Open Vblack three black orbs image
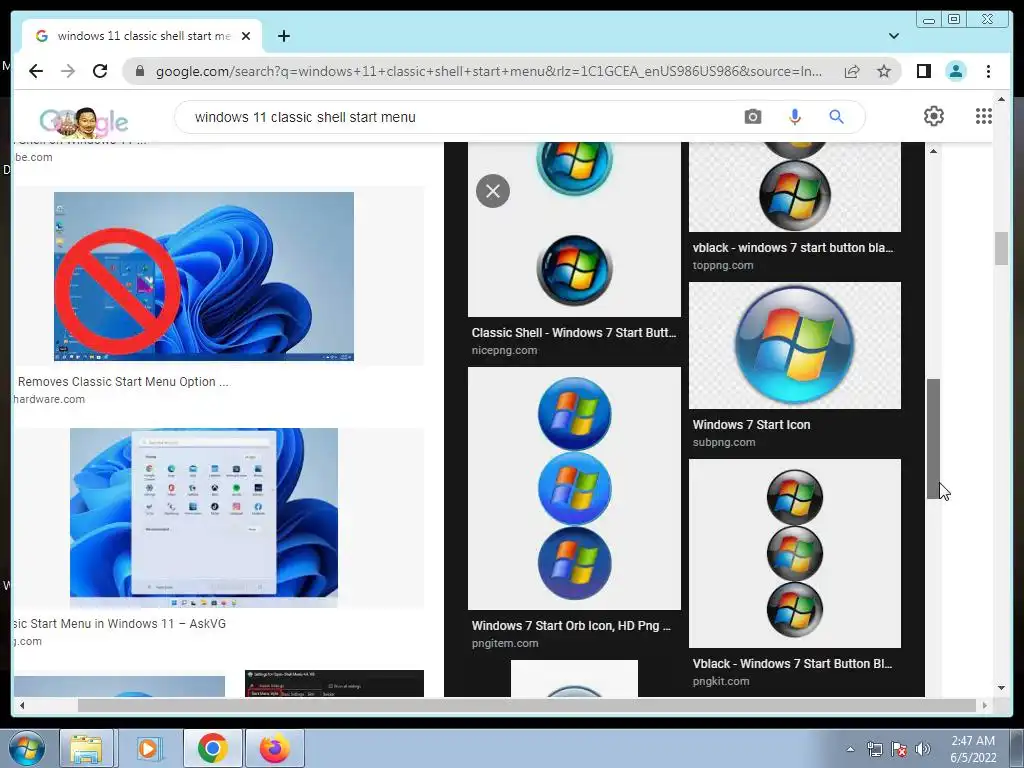This screenshot has height=768, width=1024. pos(795,553)
